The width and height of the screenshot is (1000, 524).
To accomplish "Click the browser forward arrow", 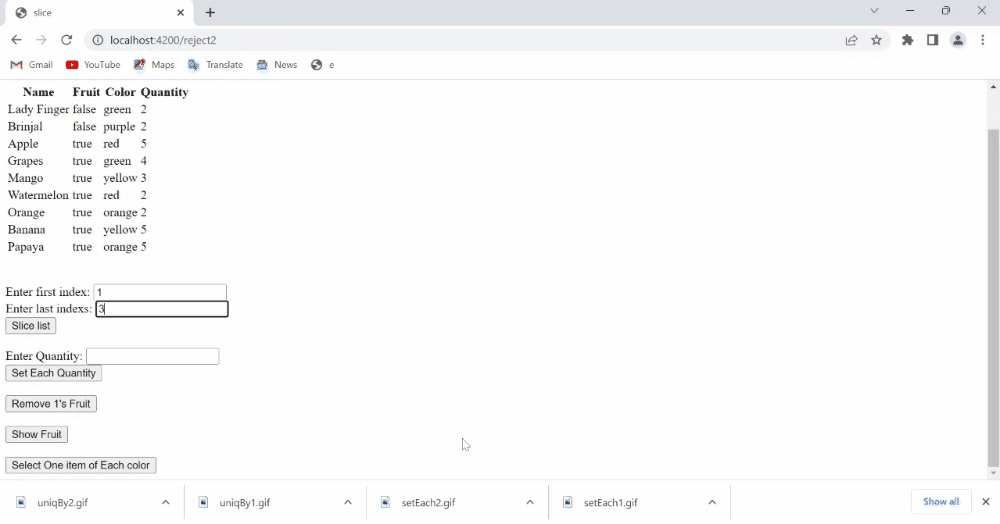I will click(41, 40).
